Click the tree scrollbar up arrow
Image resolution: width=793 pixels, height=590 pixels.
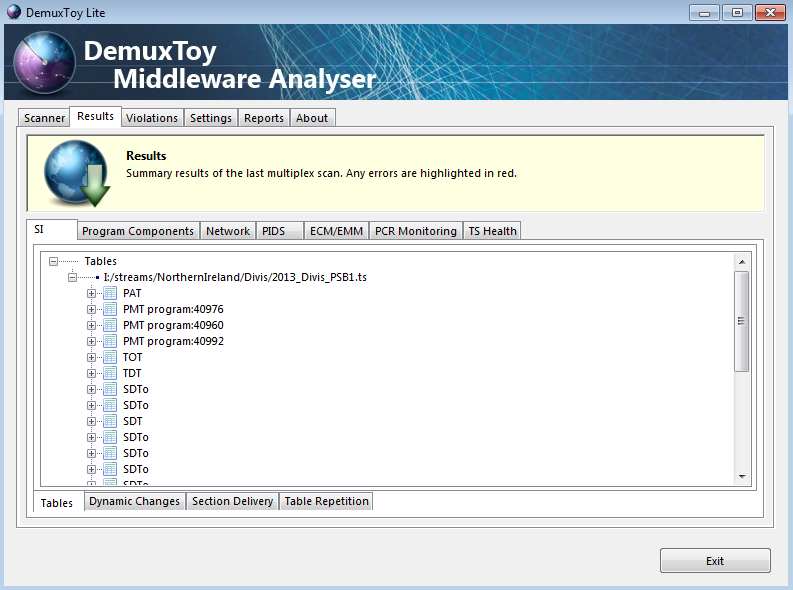[x=742, y=262]
